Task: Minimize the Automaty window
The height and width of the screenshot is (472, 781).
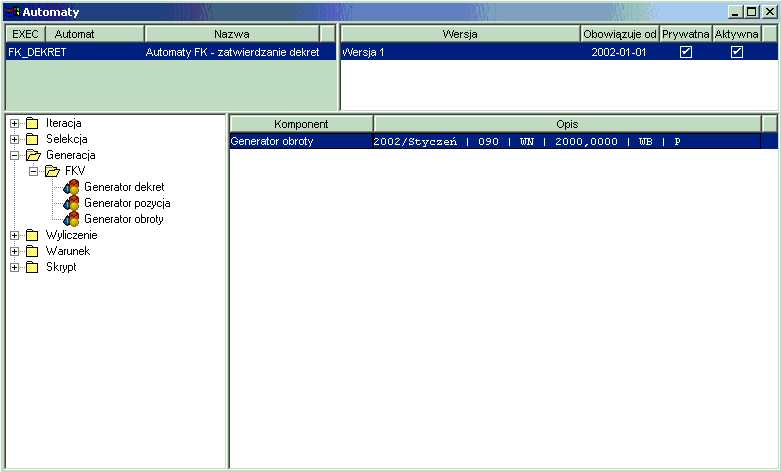Action: click(x=736, y=12)
